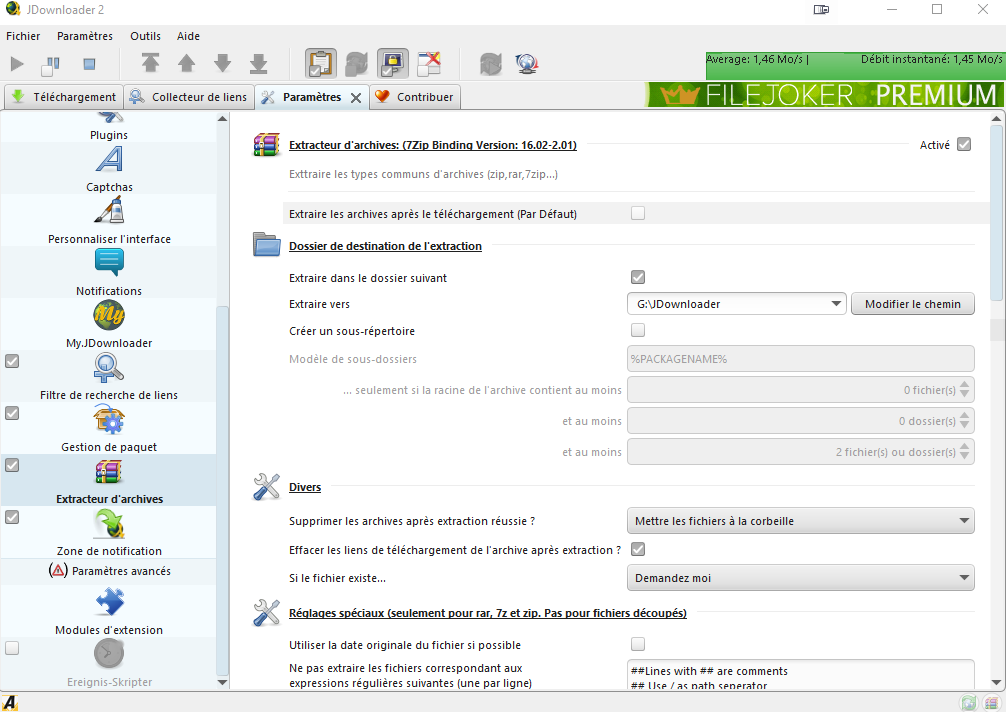The height and width of the screenshot is (712, 1006).
Task: Click the reconnect icon in toolbar
Action: point(490,64)
